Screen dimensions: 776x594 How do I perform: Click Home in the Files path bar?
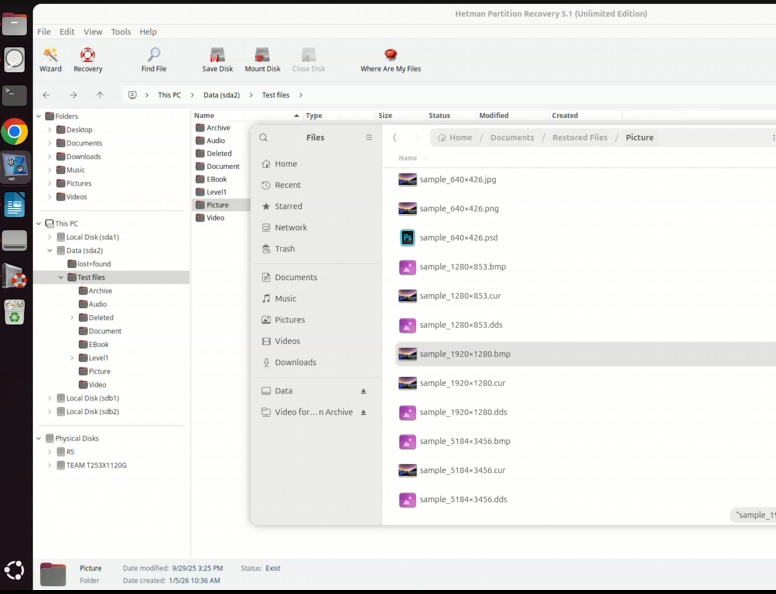coord(455,138)
